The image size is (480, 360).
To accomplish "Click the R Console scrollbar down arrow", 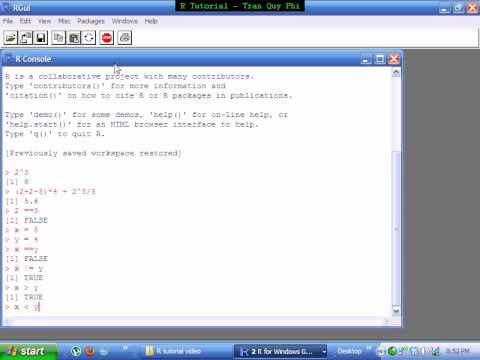I will click(396, 311).
